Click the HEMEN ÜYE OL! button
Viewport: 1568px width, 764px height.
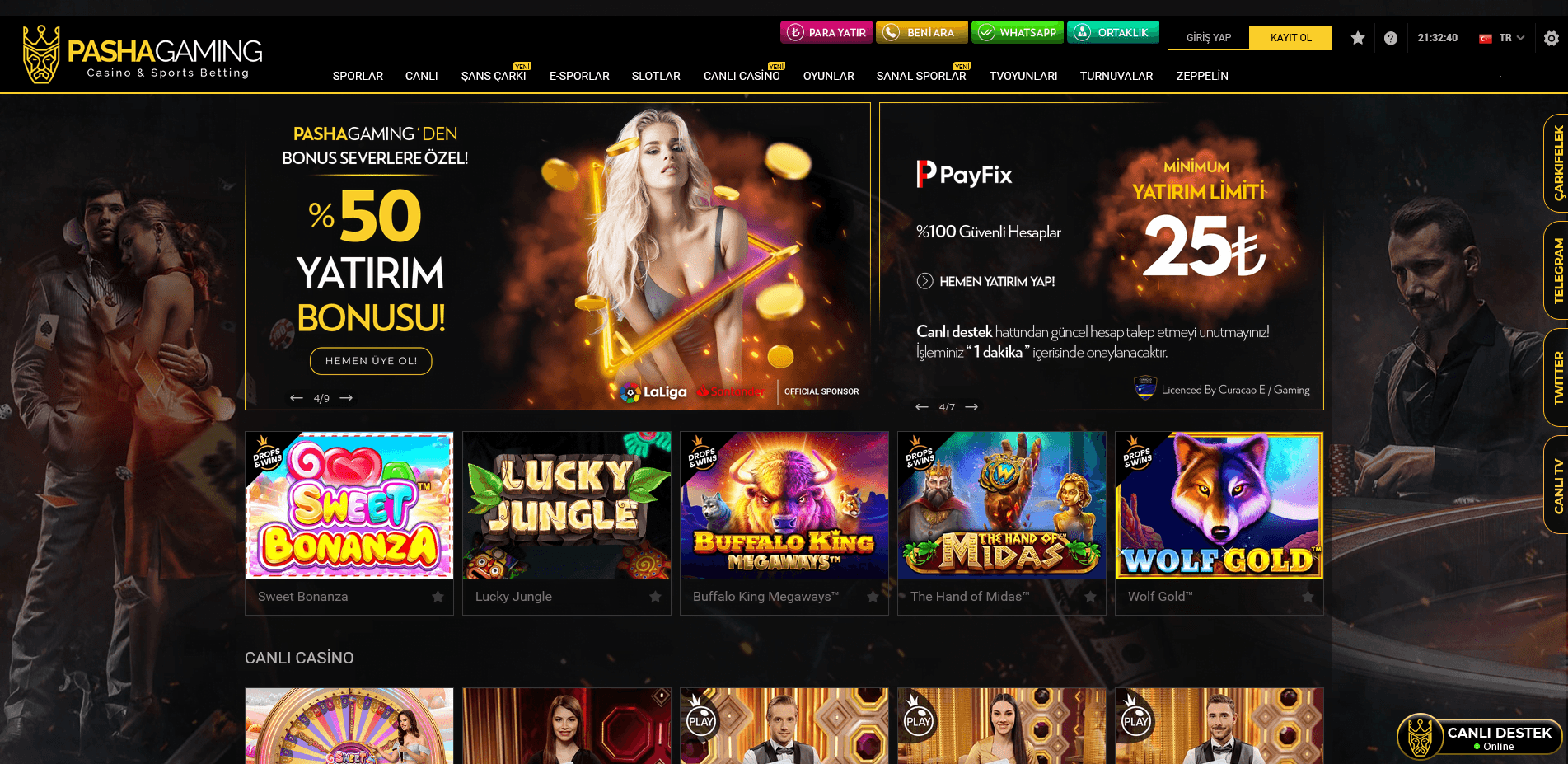(x=371, y=361)
